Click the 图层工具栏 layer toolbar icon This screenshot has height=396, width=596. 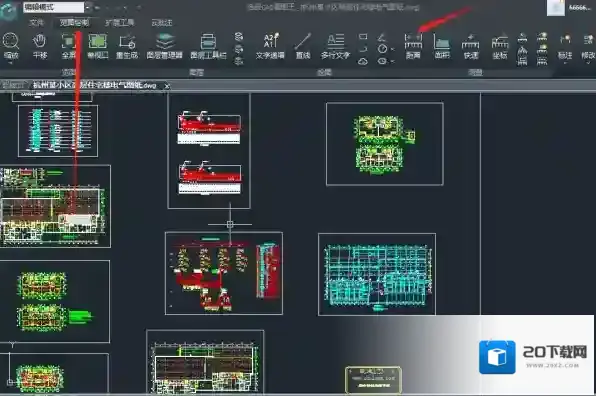pyautogui.click(x=208, y=46)
